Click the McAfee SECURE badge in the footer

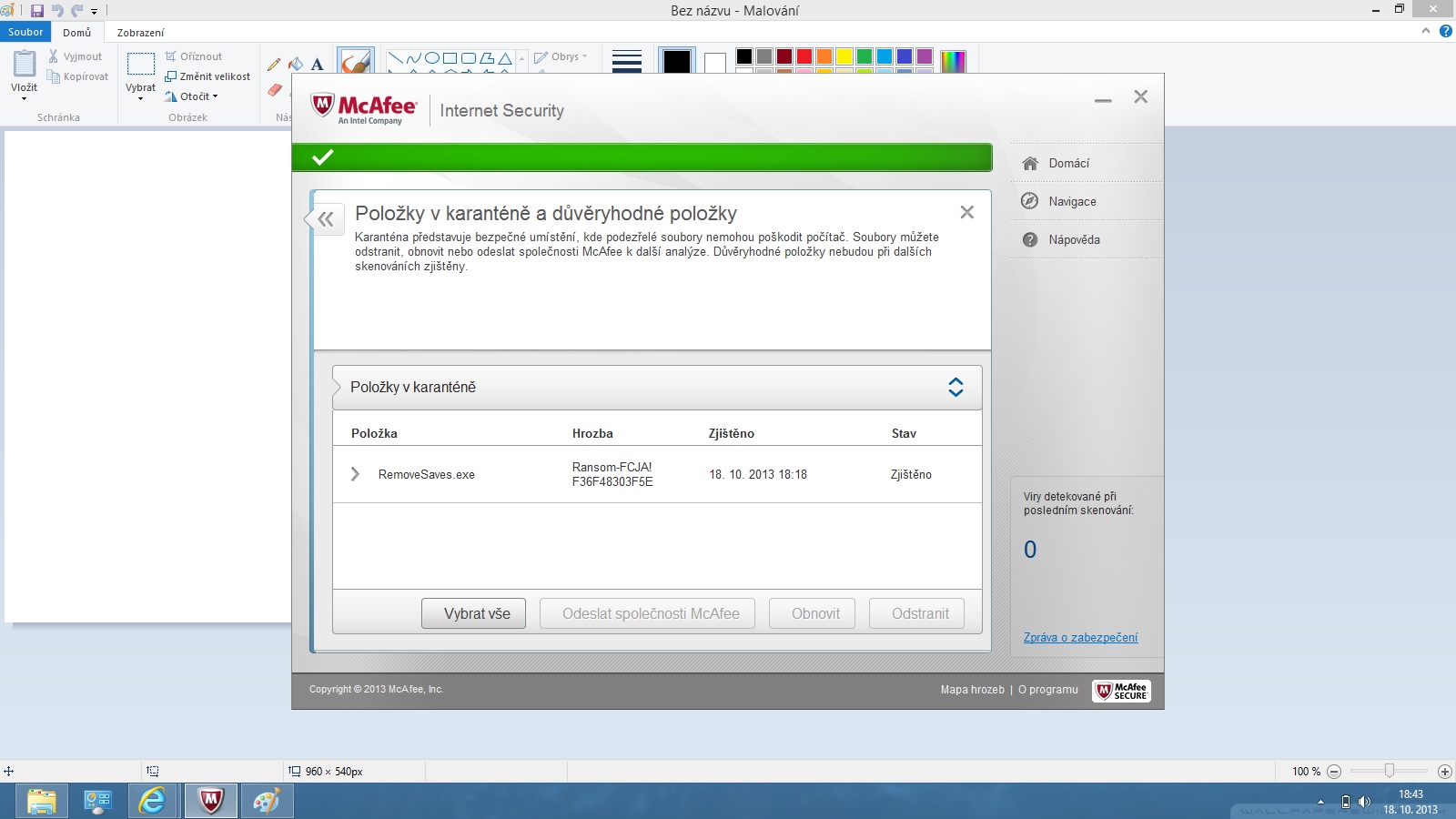[1122, 691]
